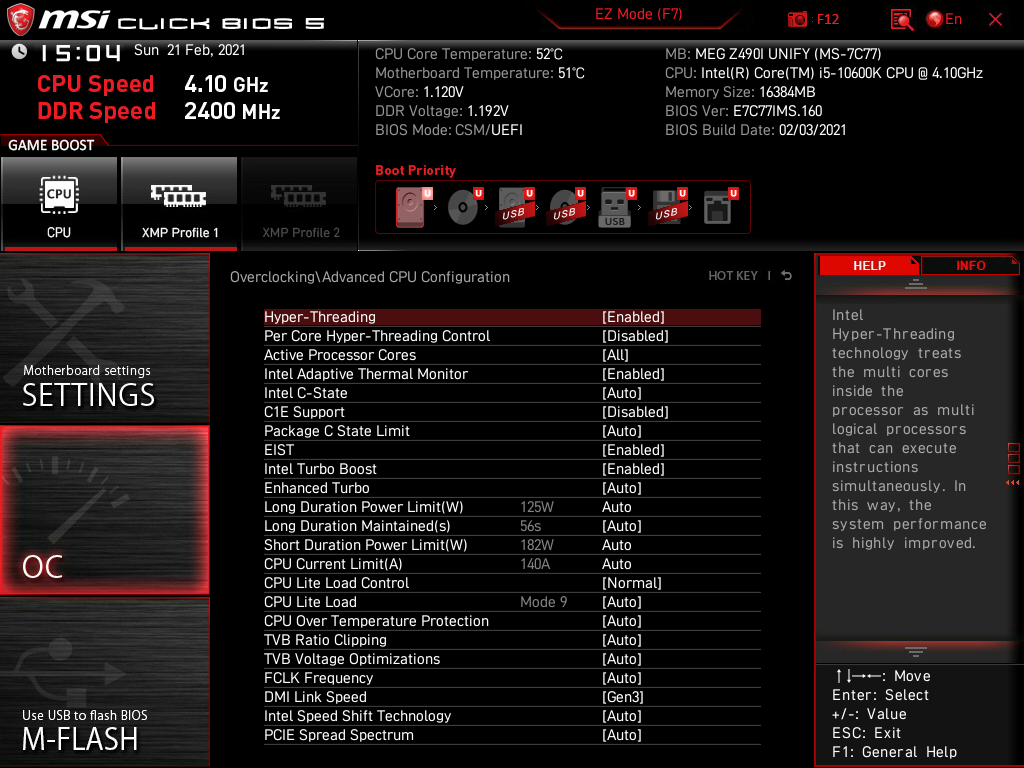The width and height of the screenshot is (1024, 768).
Task: Open the BIOS search magnifier icon
Action: [902, 20]
